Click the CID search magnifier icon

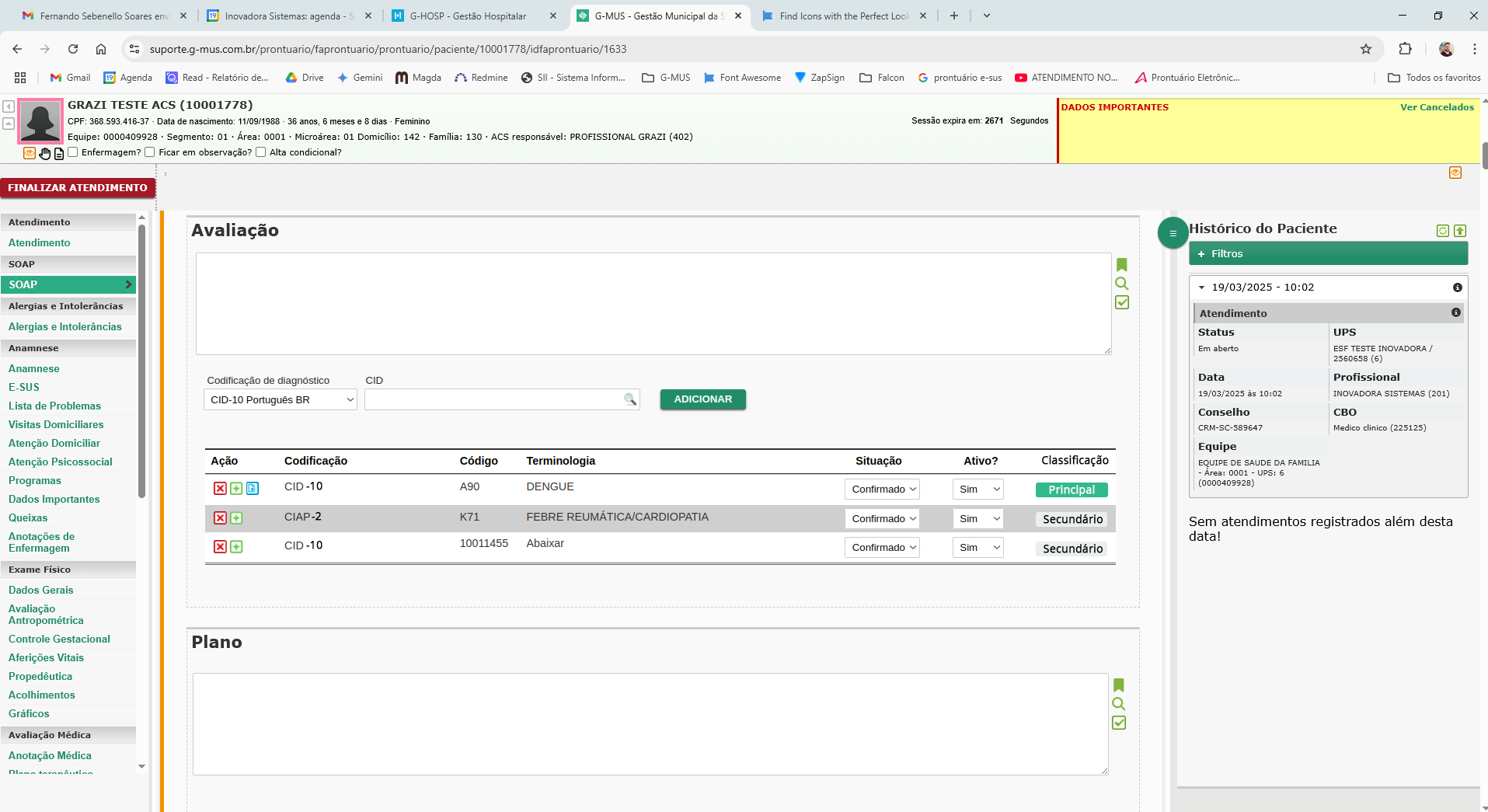630,399
